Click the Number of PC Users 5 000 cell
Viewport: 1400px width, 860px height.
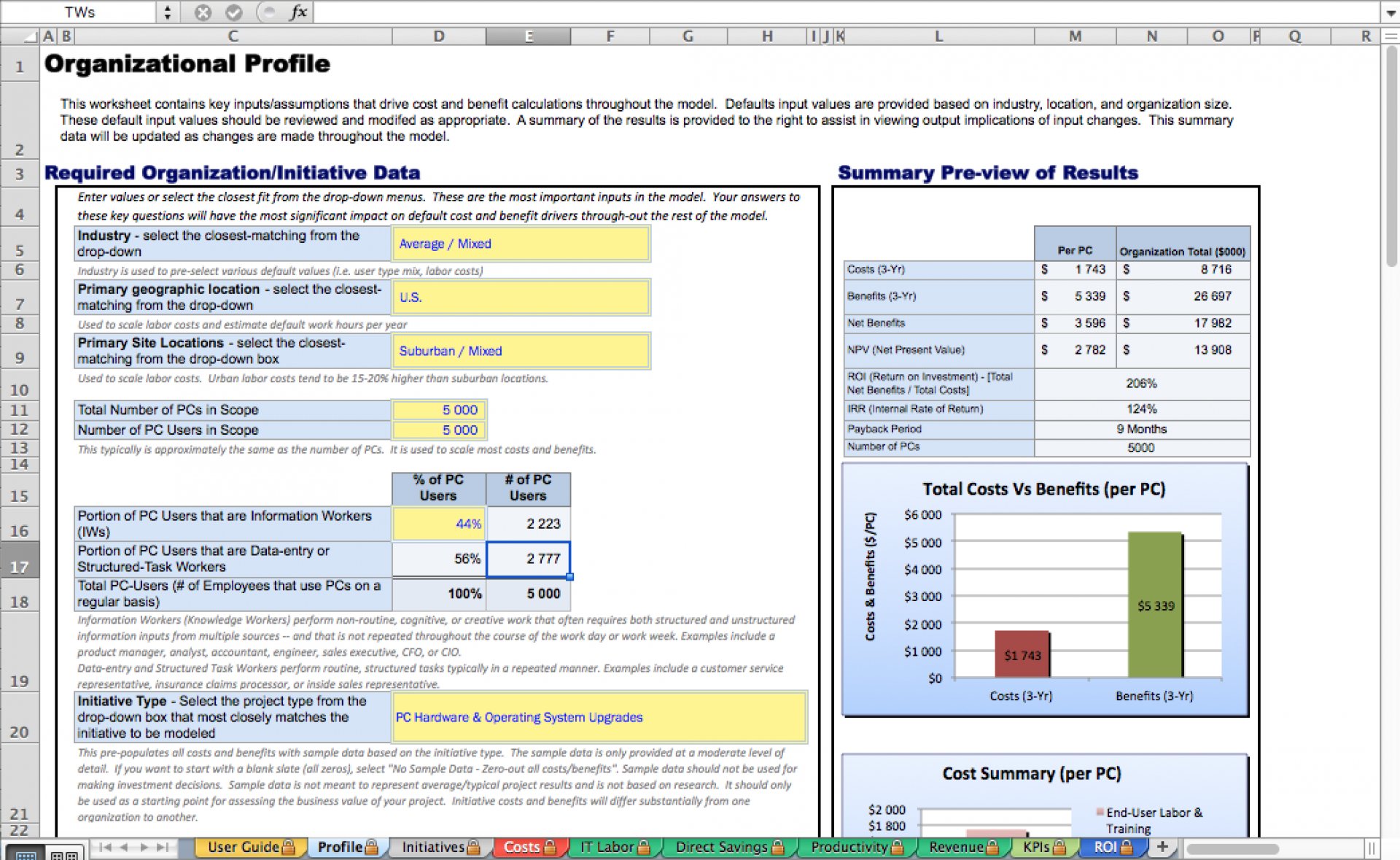pyautogui.click(x=439, y=430)
